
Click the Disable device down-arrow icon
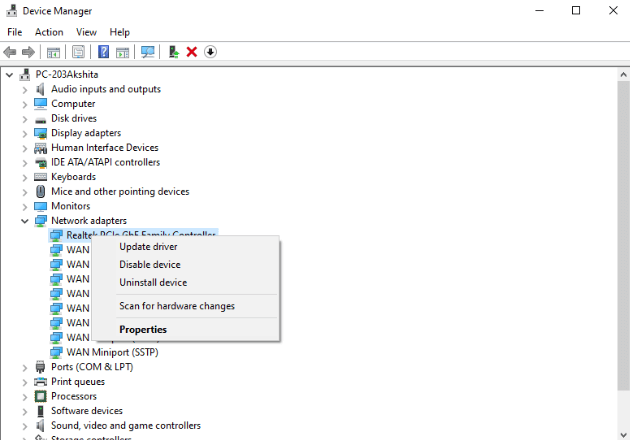[x=210, y=52]
